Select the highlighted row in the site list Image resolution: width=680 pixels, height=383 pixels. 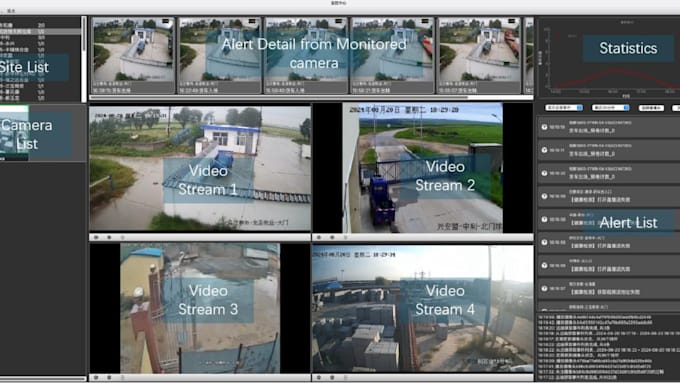(40, 32)
